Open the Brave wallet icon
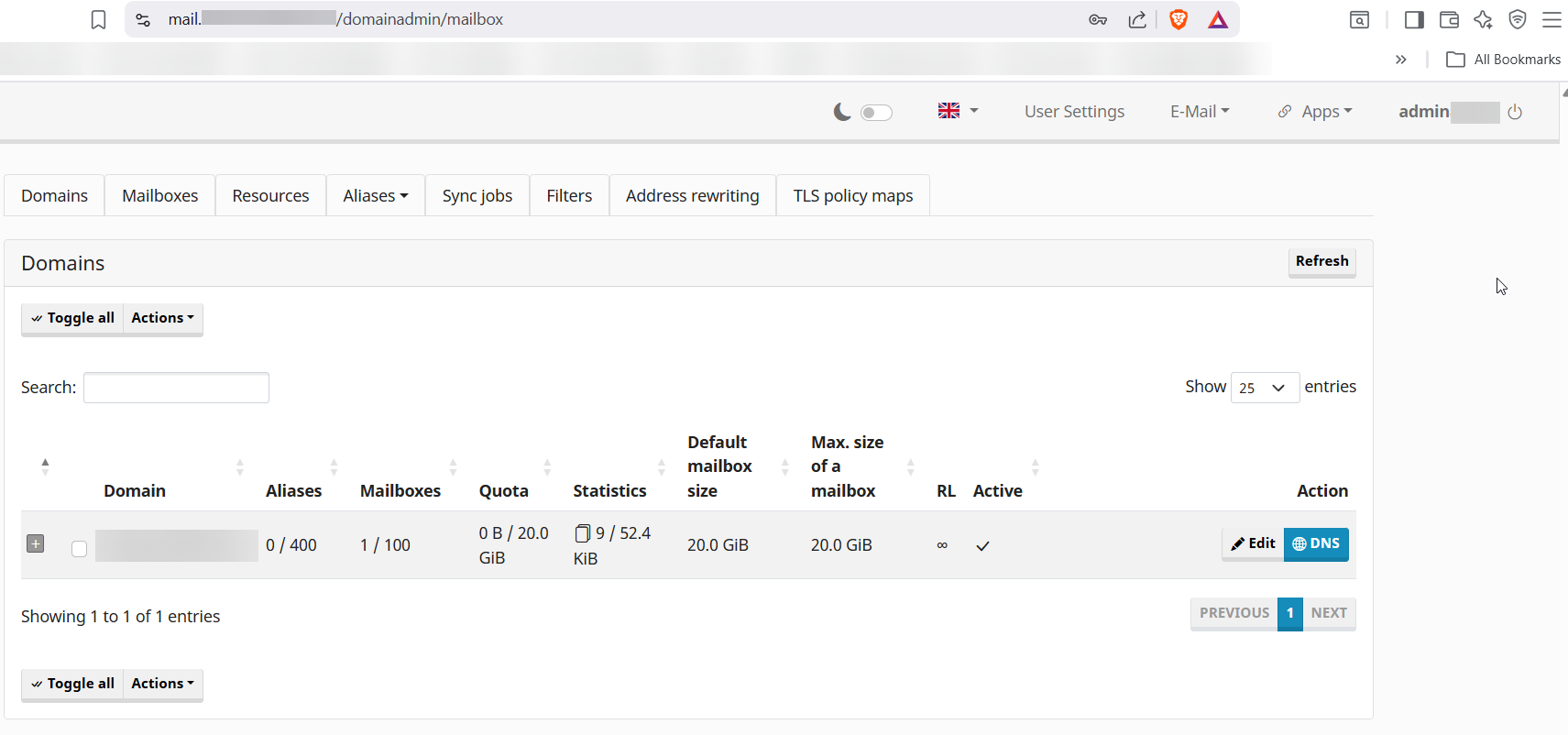Viewport: 1568px width, 735px height. (x=1449, y=19)
